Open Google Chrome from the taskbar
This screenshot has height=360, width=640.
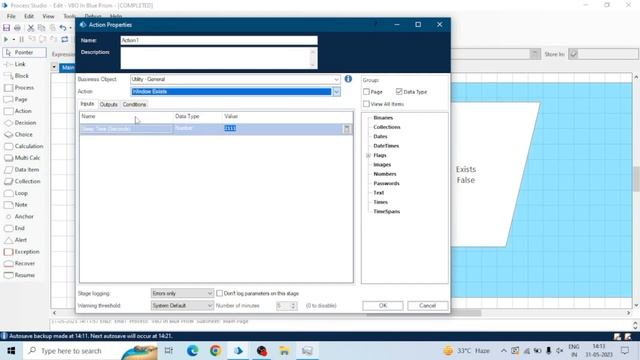click(x=216, y=351)
